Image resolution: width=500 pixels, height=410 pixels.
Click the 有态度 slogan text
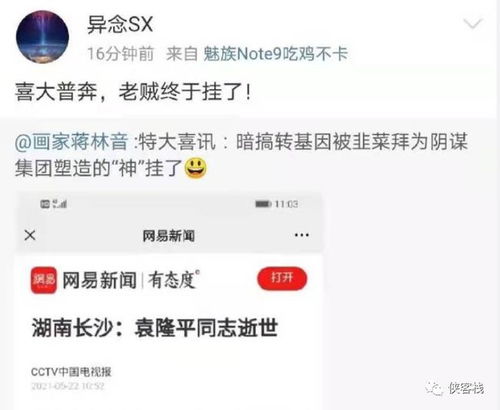point(173,280)
